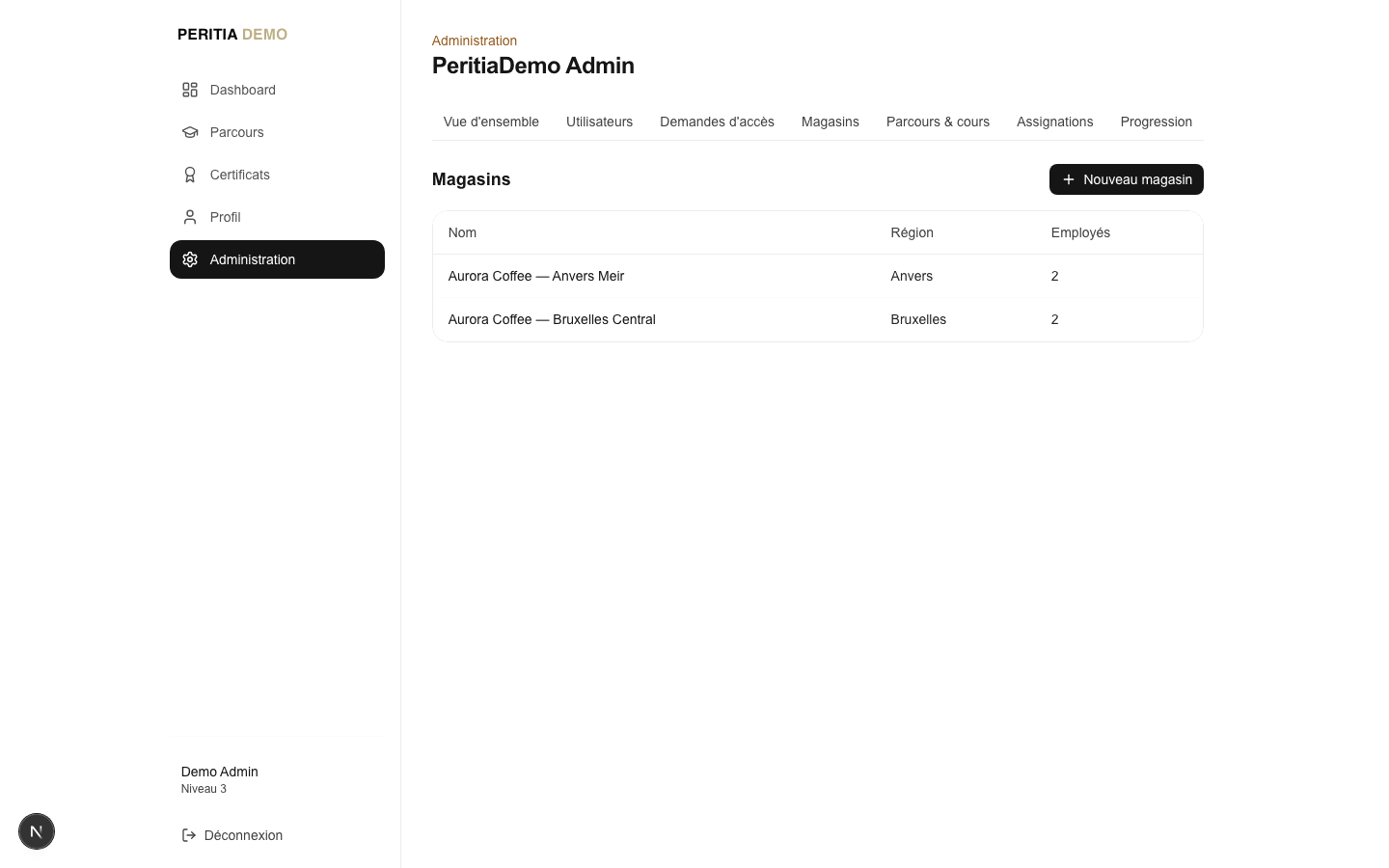Viewport: 1389px width, 868px height.
Task: Click the Administration breadcrumb label
Action: pyautogui.click(x=475, y=41)
